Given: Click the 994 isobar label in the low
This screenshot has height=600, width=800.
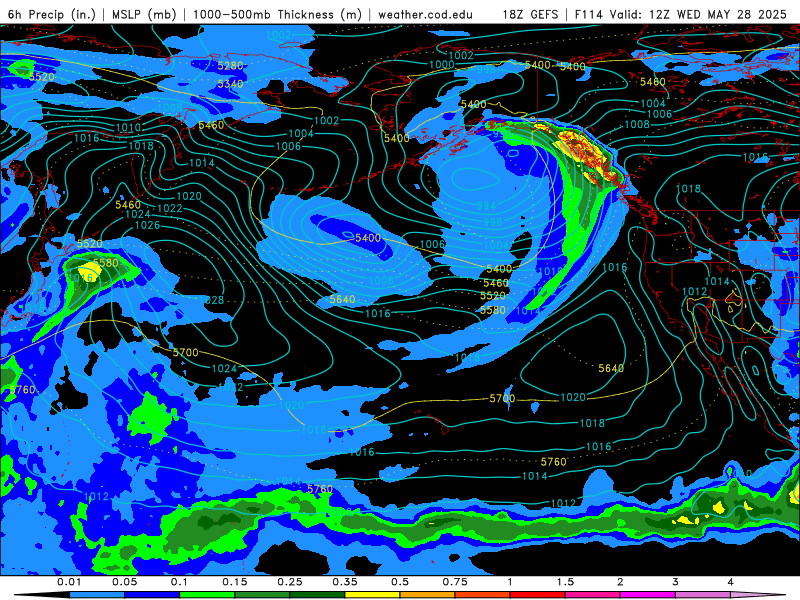Looking at the screenshot, I should pos(486,206).
